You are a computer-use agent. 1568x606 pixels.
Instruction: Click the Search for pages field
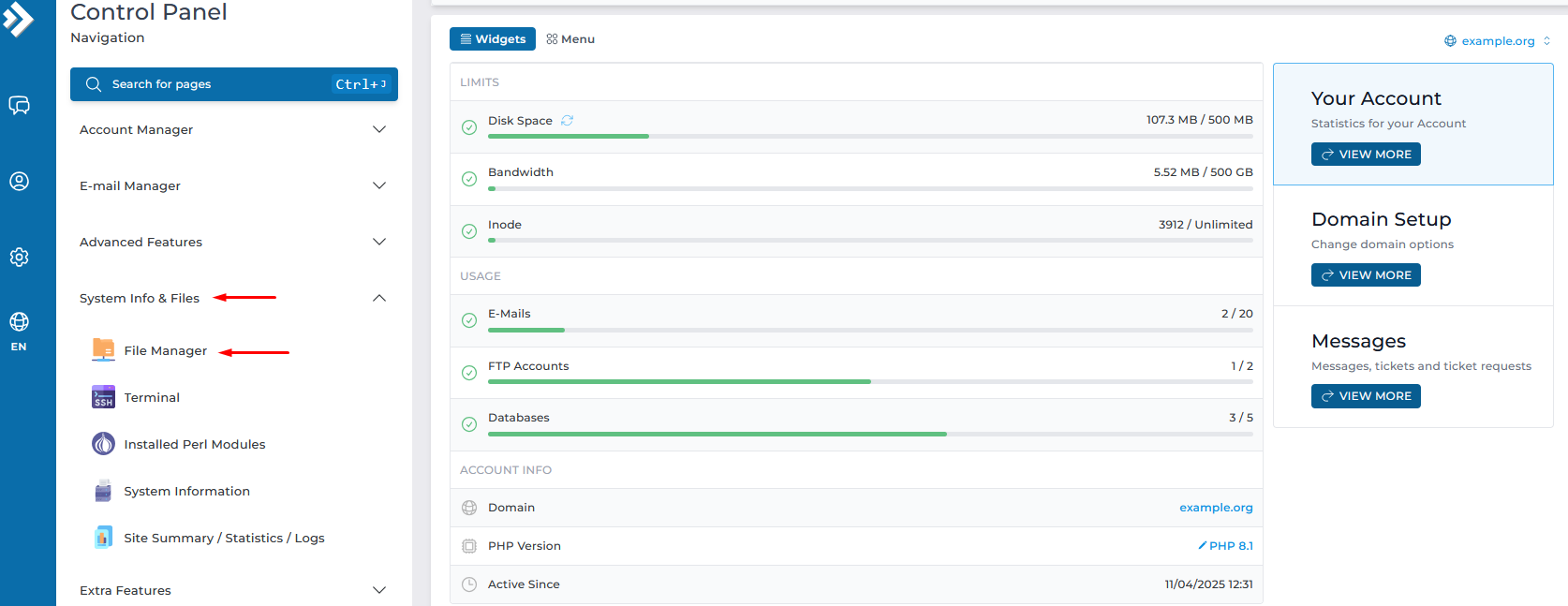coord(233,84)
